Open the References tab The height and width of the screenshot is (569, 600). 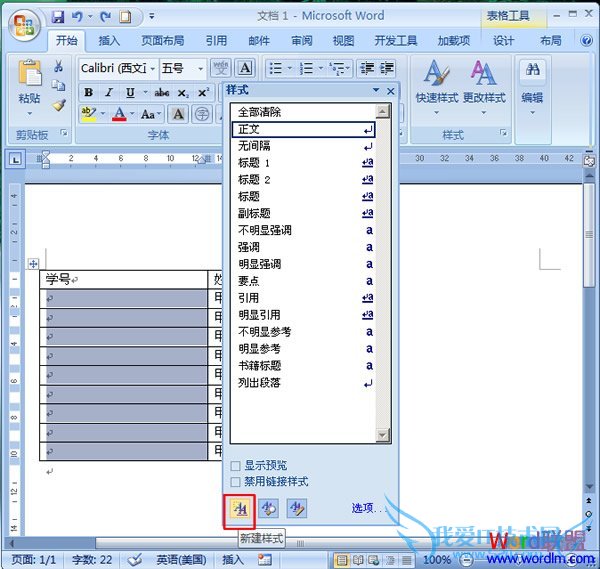[216, 40]
